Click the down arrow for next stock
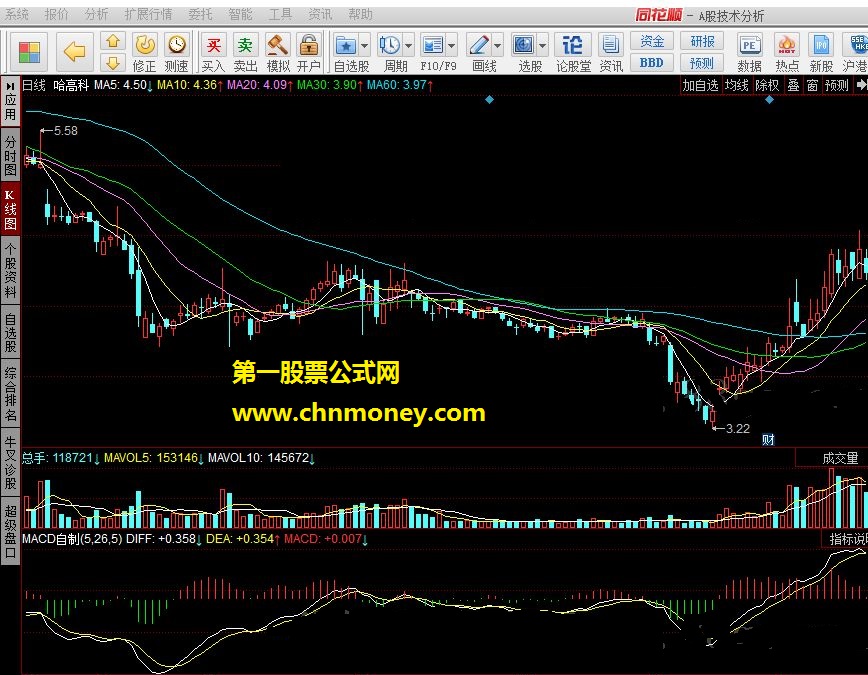Viewport: 868px width, 675px height. coord(113,63)
